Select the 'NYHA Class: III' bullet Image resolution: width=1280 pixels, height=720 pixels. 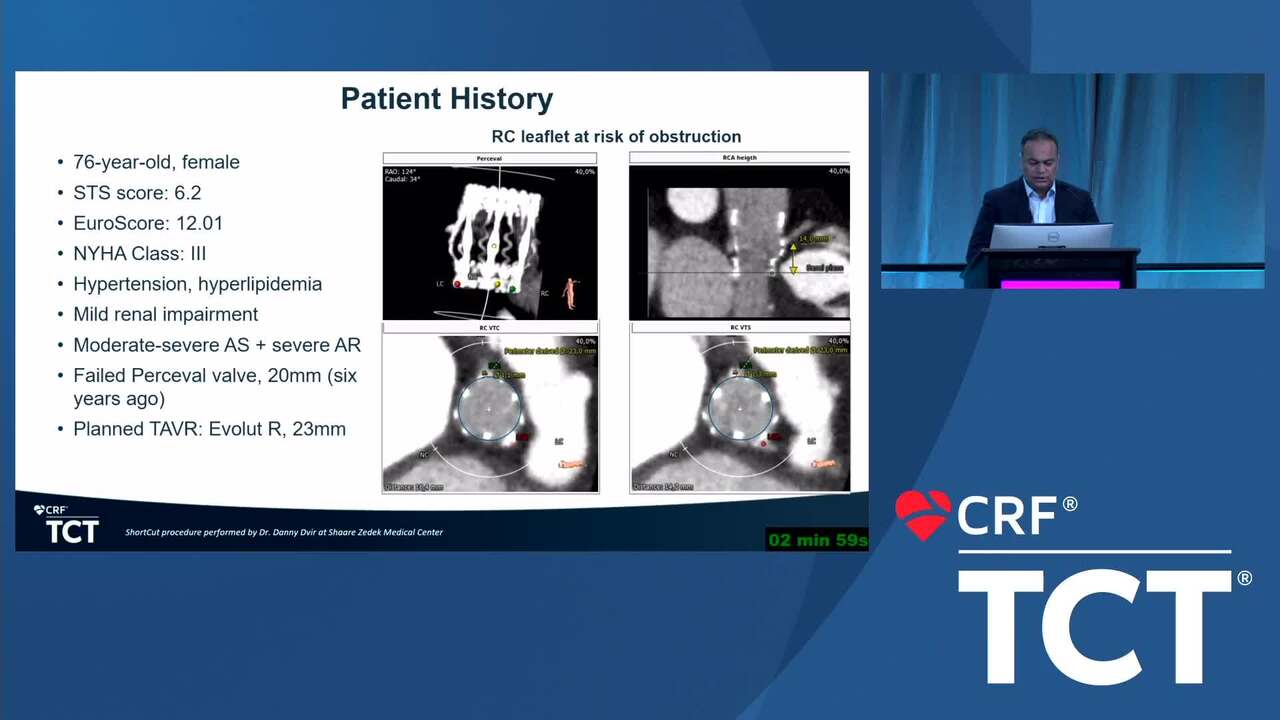(140, 253)
